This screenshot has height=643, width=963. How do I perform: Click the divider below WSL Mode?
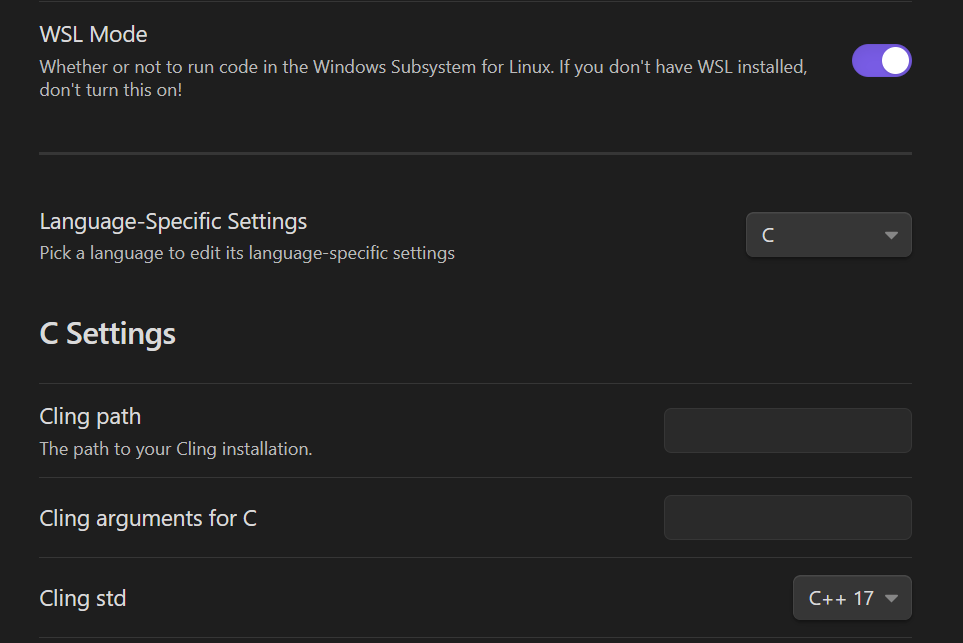[475, 154]
